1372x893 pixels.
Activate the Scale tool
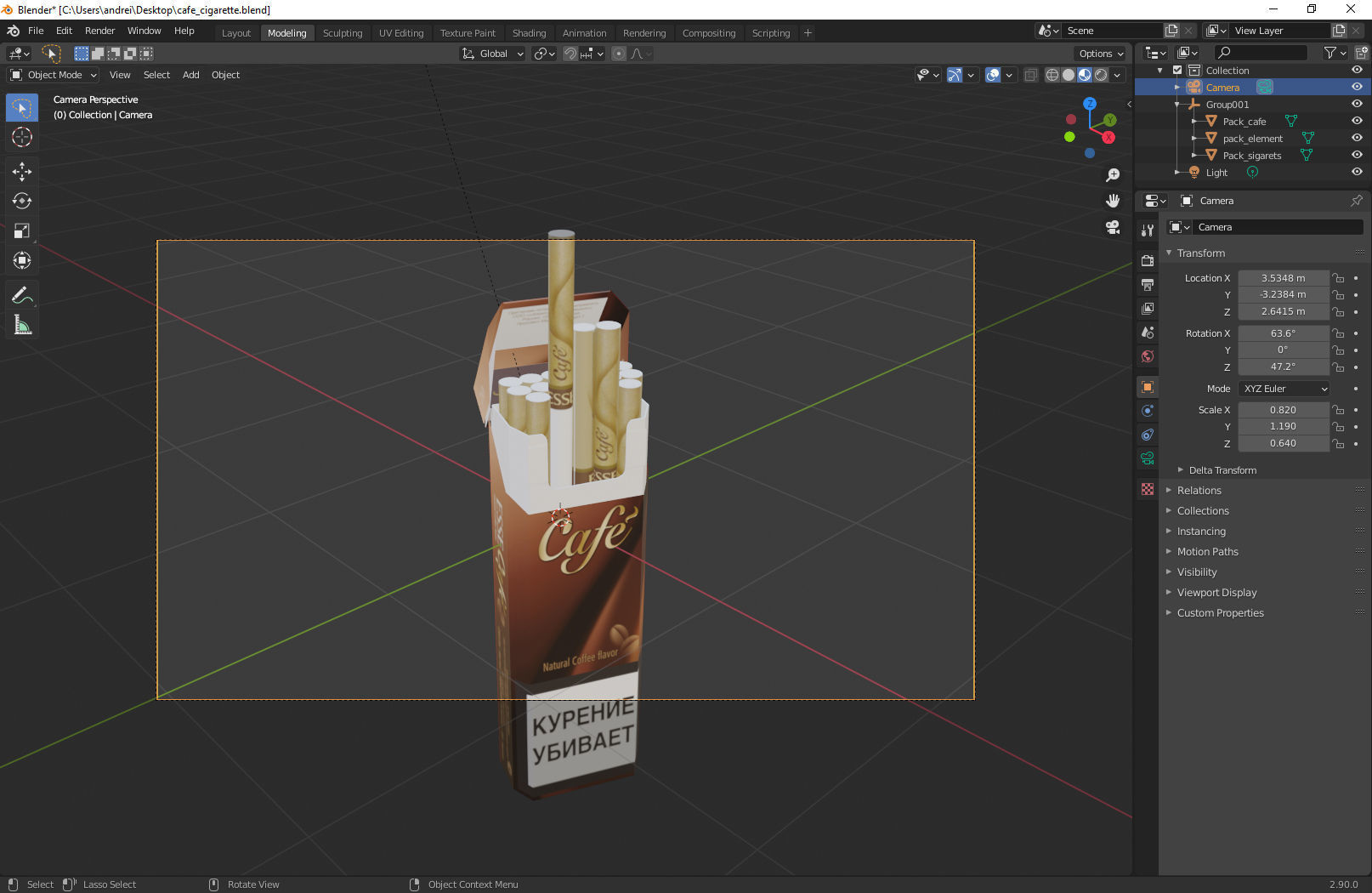pos(22,231)
